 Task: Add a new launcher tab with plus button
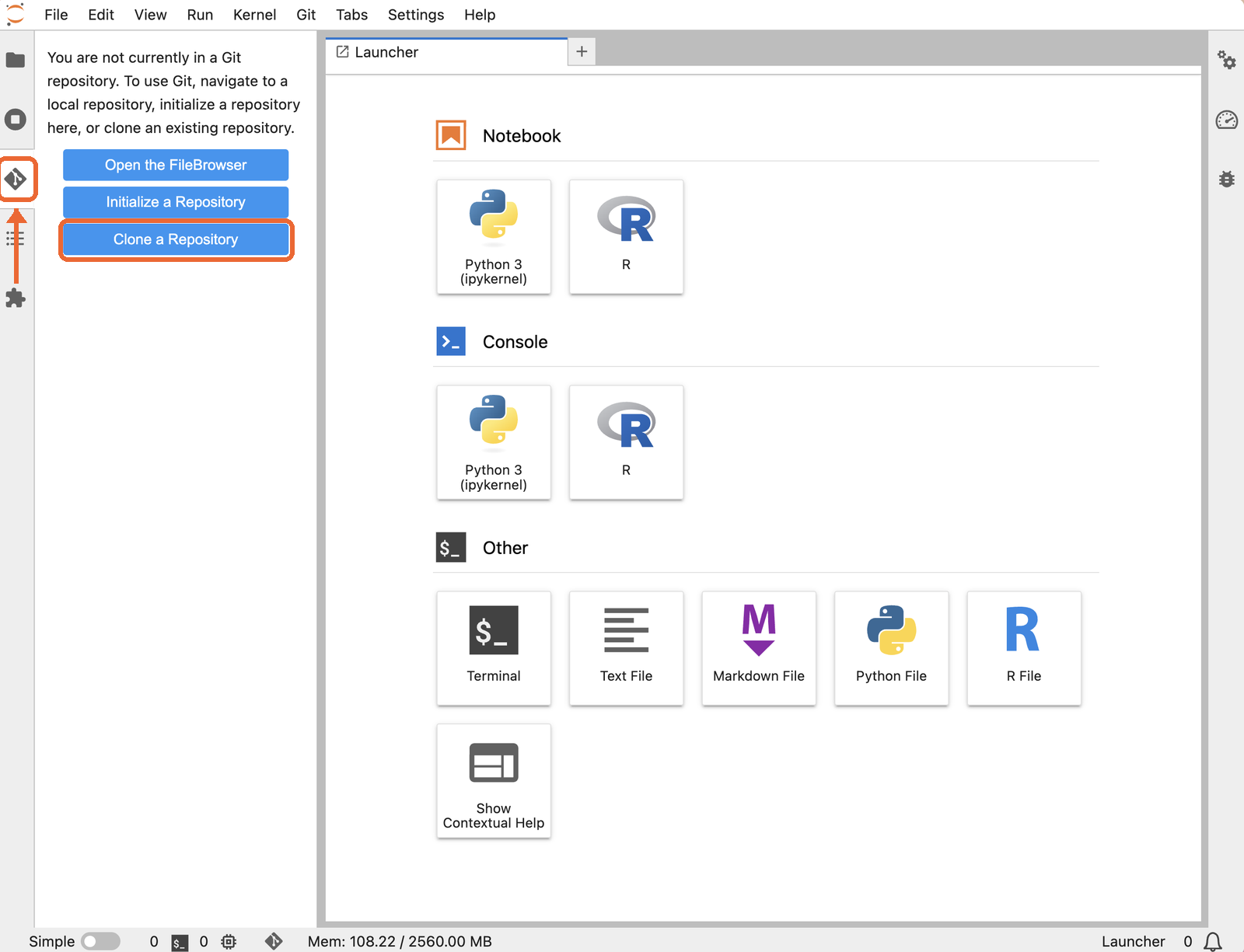point(582,51)
